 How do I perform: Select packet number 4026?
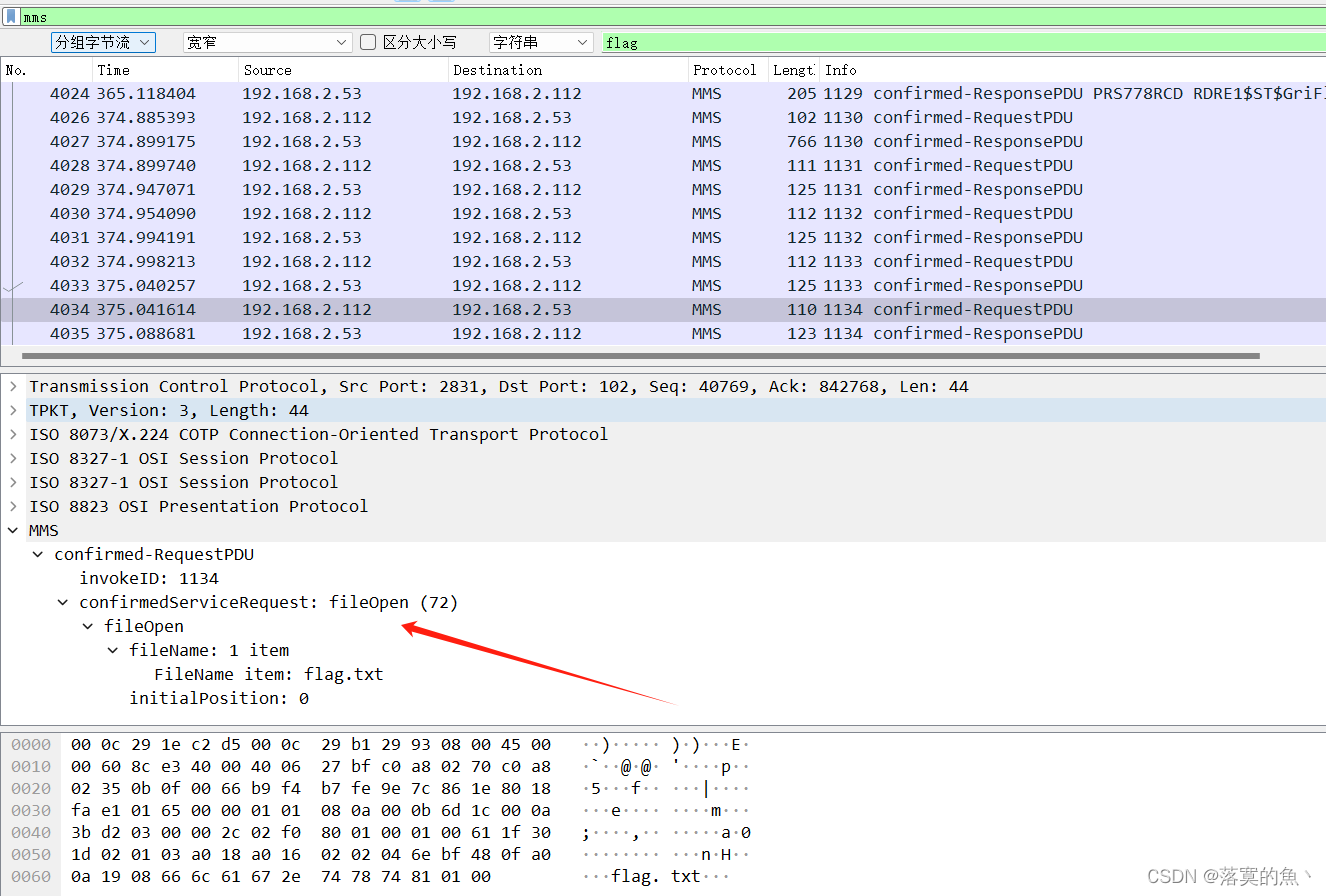(x=663, y=118)
